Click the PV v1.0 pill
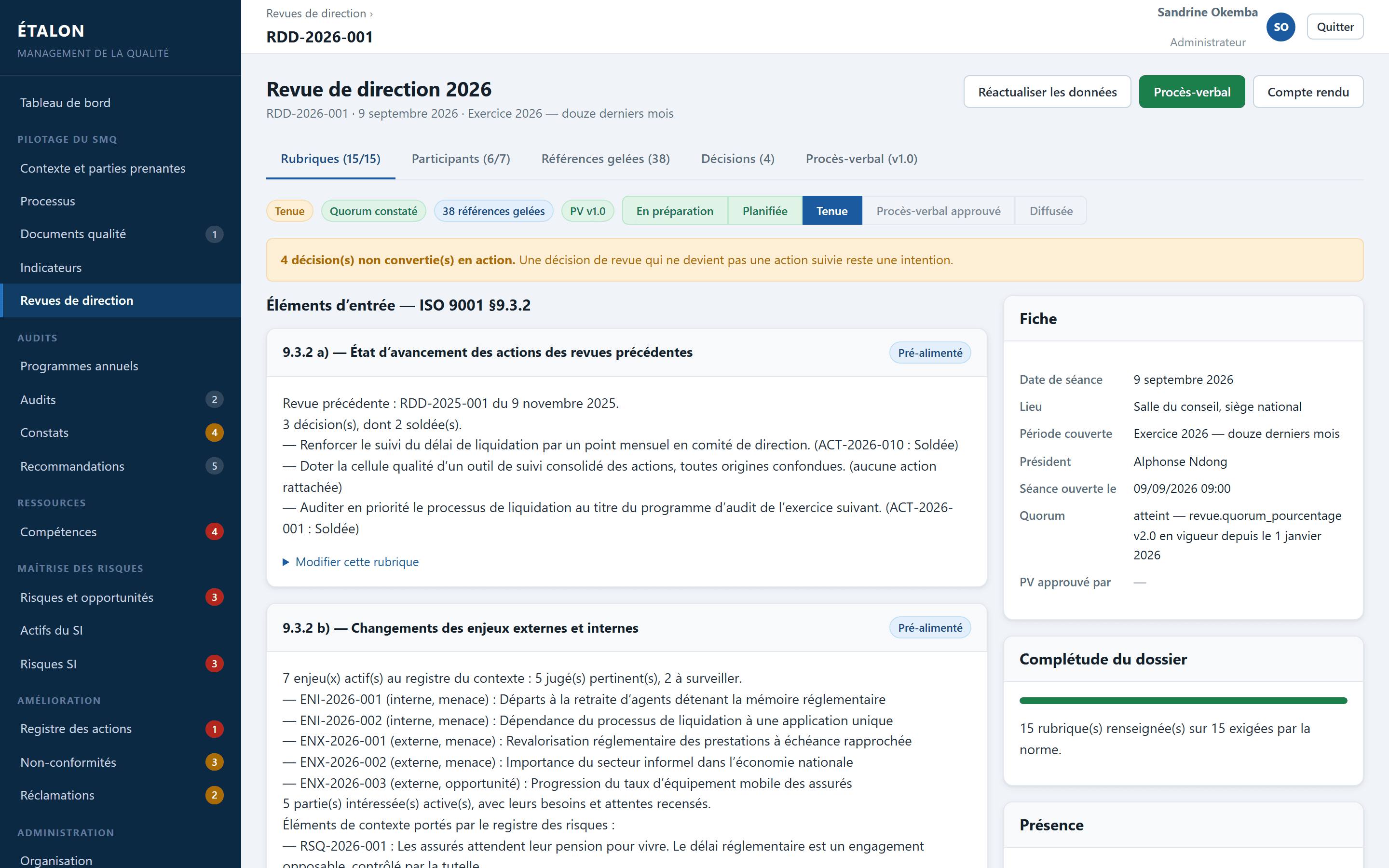The image size is (1389, 868). [587, 211]
